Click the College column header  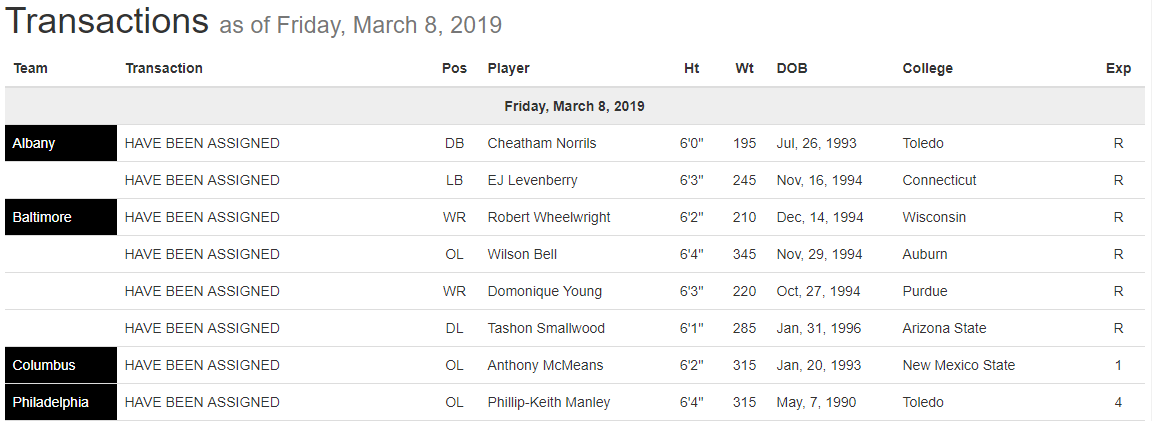(x=927, y=68)
